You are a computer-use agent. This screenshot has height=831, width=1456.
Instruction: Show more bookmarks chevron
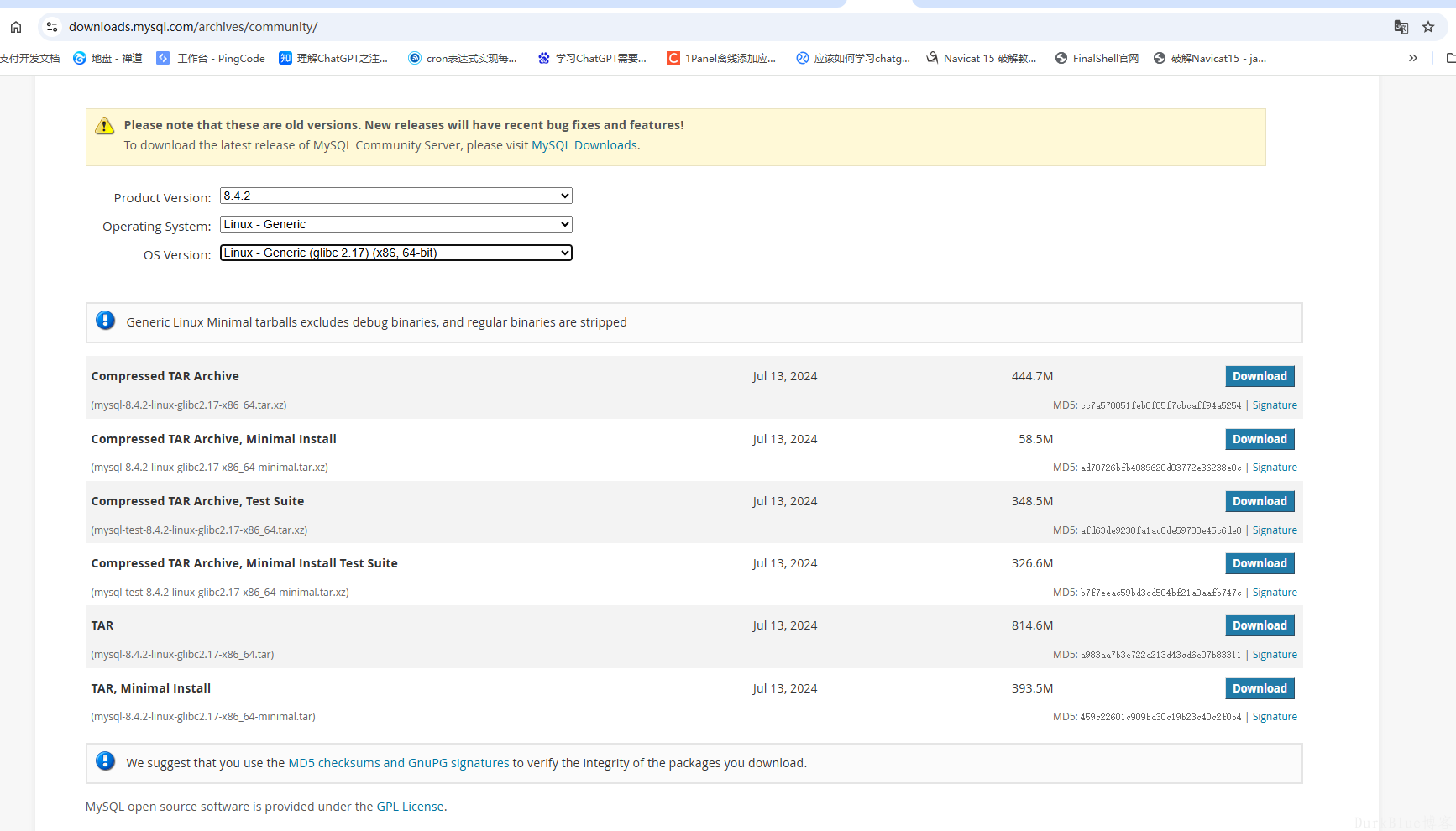[x=1413, y=58]
